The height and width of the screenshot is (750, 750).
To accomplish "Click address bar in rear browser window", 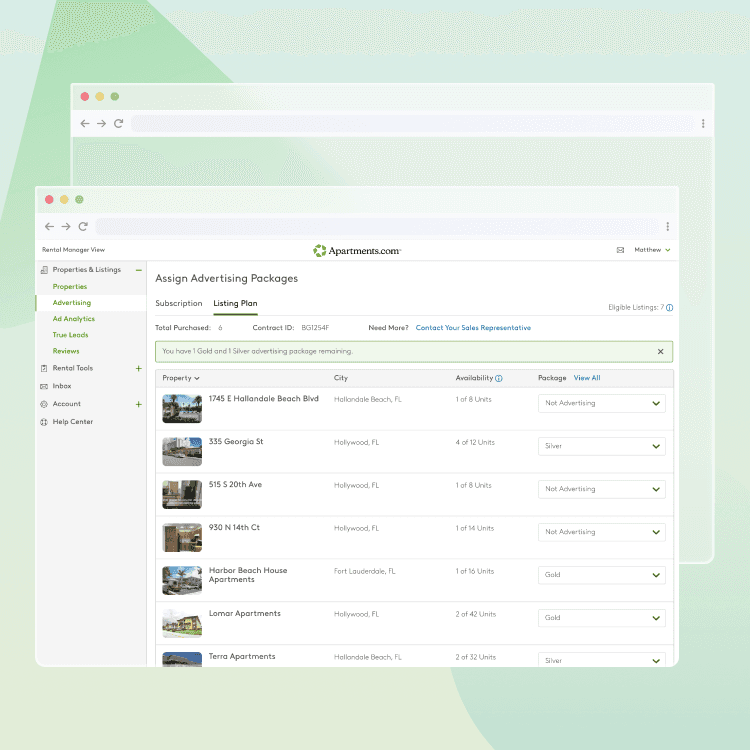I will (412, 123).
